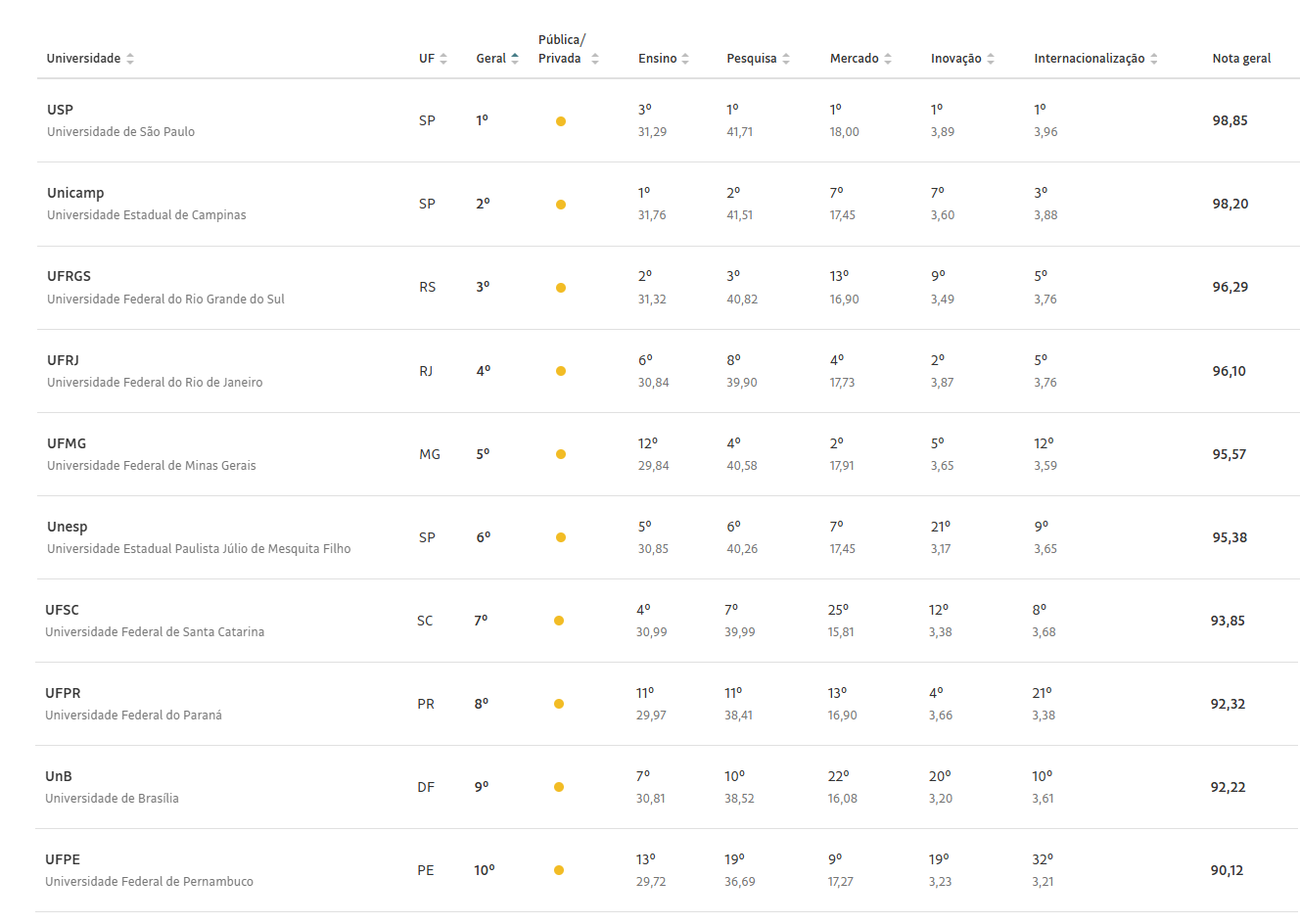Viewport: 1300px width, 924px height.
Task: Select UFMG's overall score 95,57
Action: [1230, 454]
